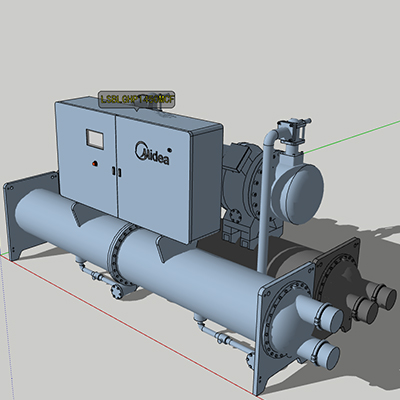Select the valve assembly atop the vertical pipe
Viewport: 400px width, 400px height.
click(x=293, y=132)
